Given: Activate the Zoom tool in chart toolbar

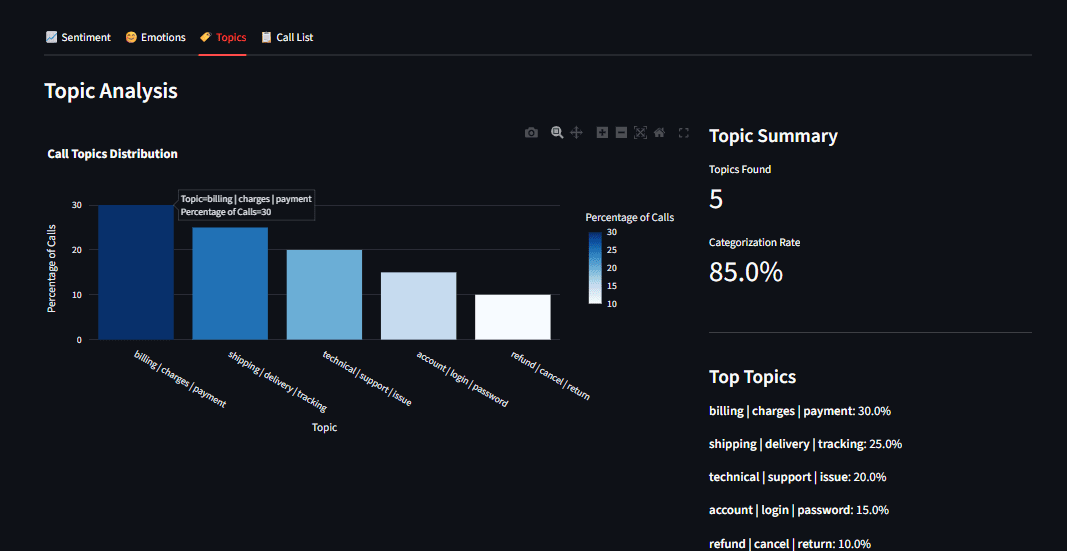Looking at the screenshot, I should point(557,133).
